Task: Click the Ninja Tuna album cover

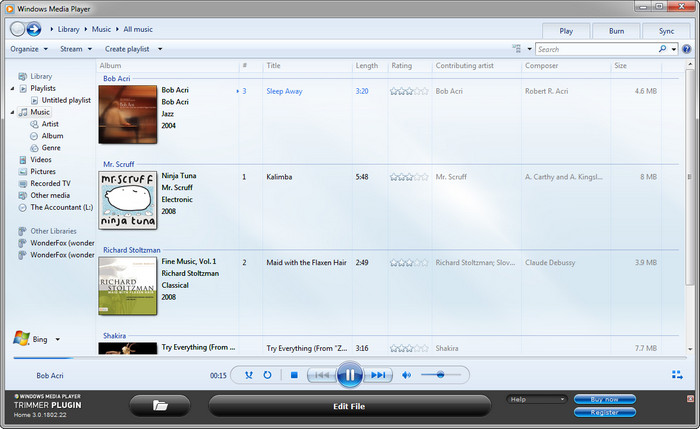Action: tap(128, 200)
